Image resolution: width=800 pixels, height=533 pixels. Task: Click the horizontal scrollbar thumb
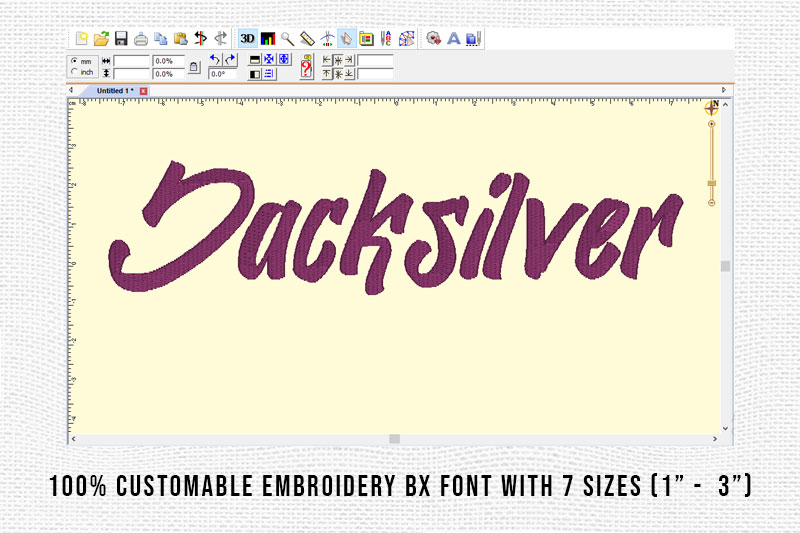394,439
